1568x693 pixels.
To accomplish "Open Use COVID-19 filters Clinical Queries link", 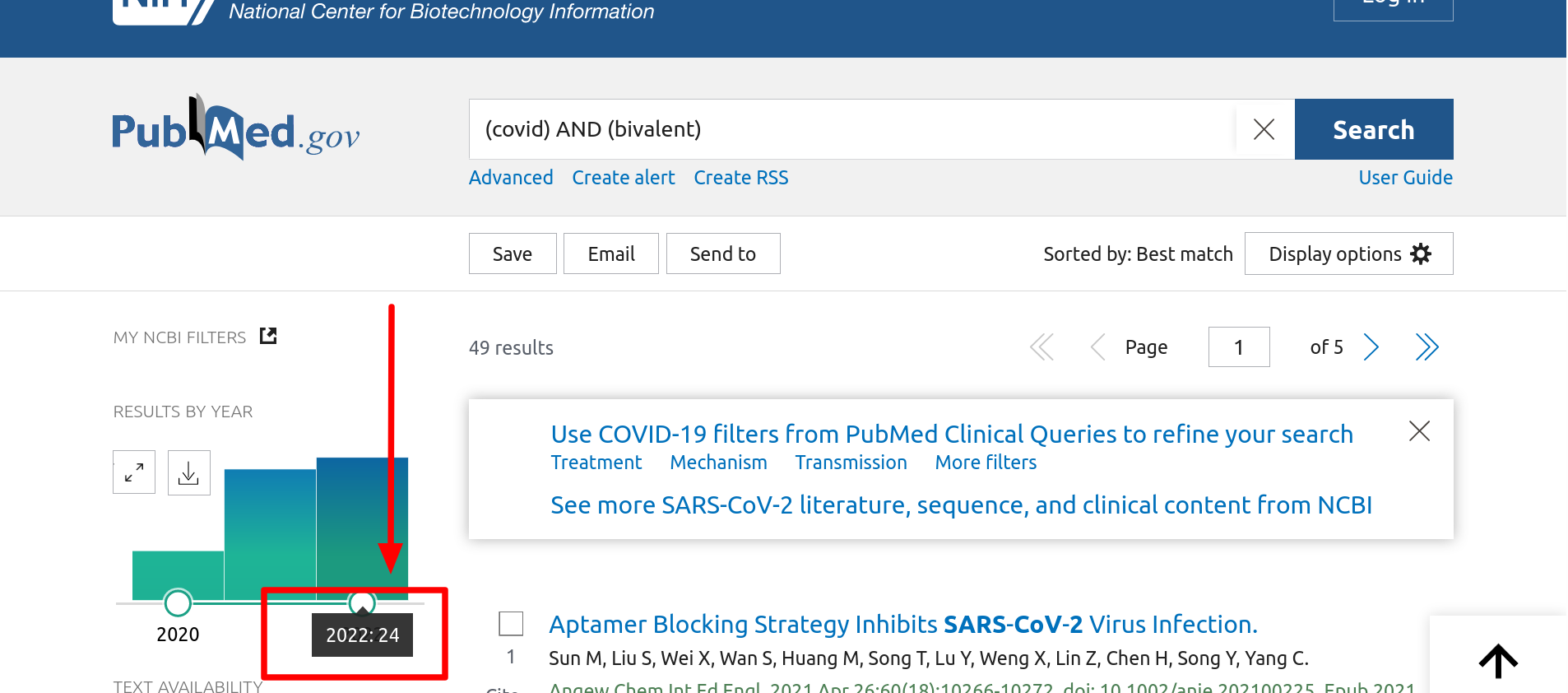I will click(952, 434).
